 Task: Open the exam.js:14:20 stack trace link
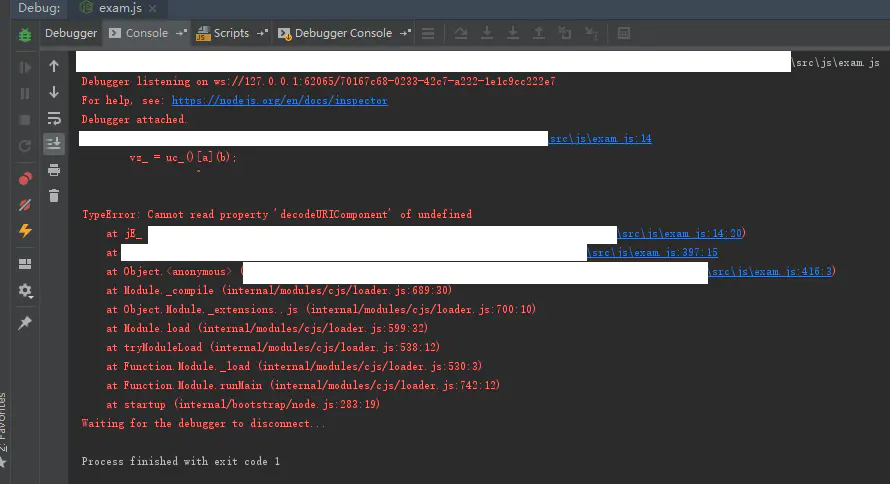pyautogui.click(x=680, y=233)
